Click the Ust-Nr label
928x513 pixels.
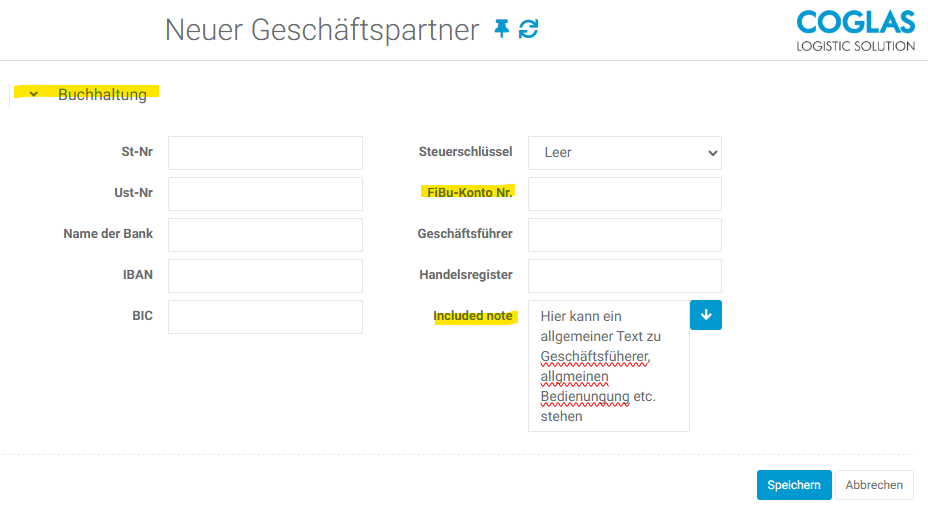[x=133, y=192]
